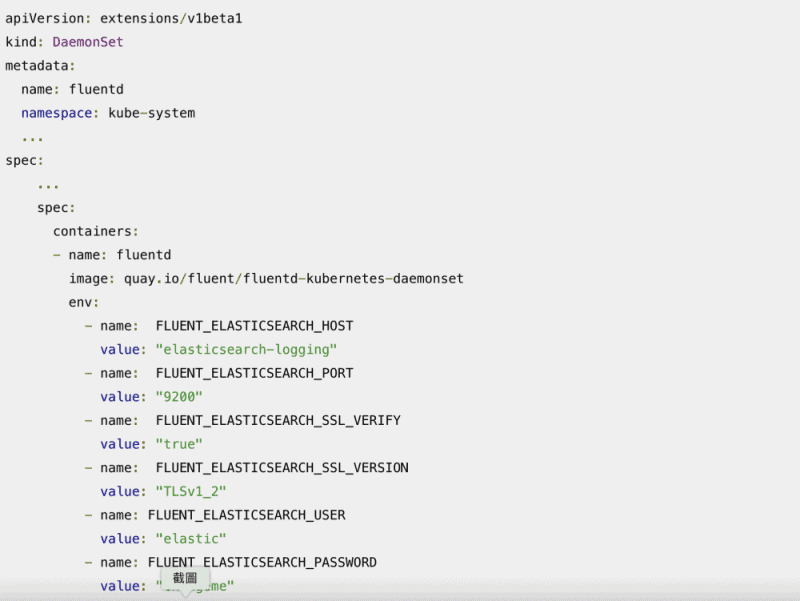Select the elastic username value

tap(190, 538)
